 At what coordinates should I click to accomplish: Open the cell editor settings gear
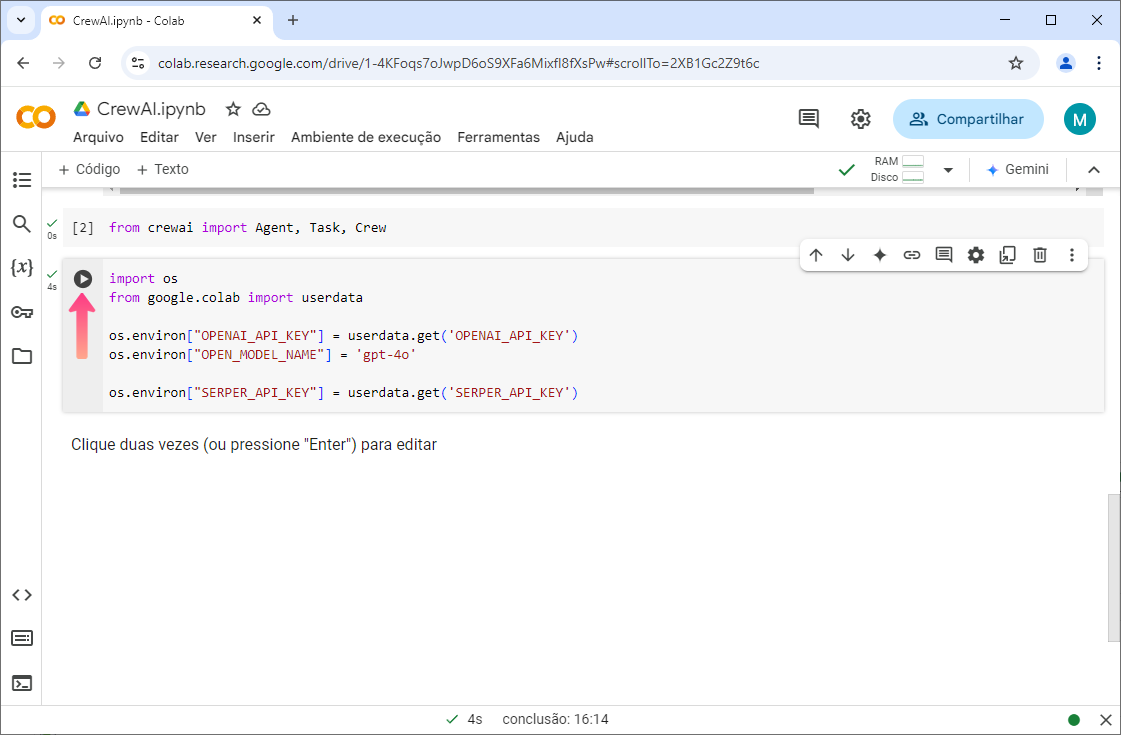tap(976, 255)
